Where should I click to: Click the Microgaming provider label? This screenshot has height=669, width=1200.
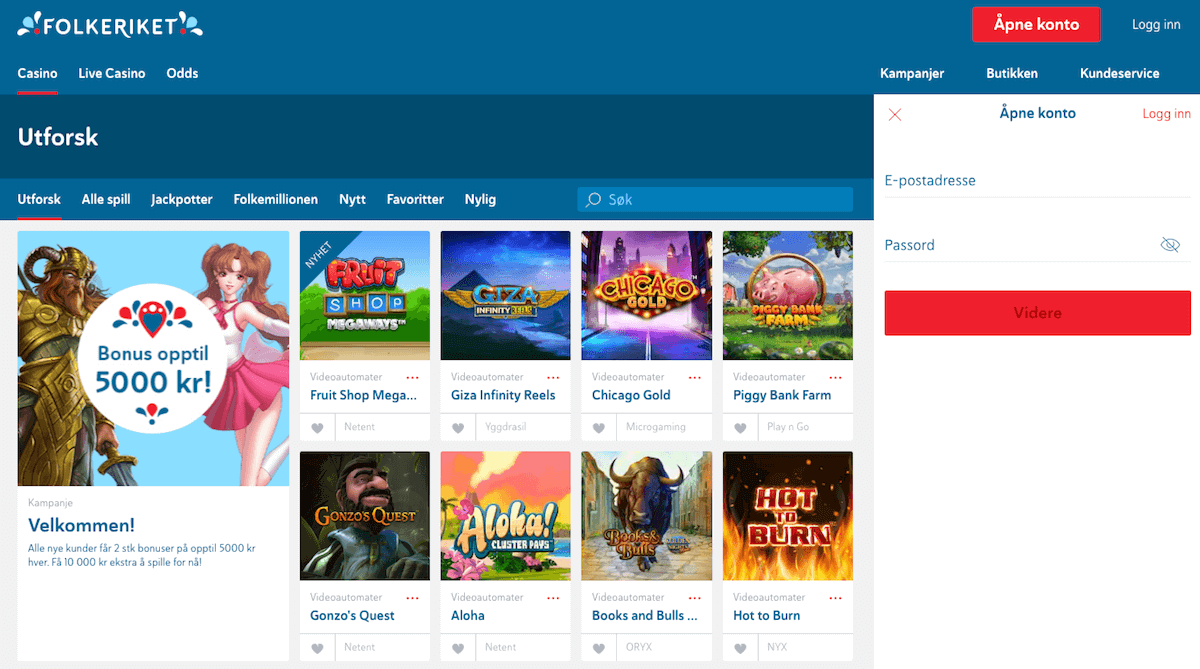click(x=656, y=427)
